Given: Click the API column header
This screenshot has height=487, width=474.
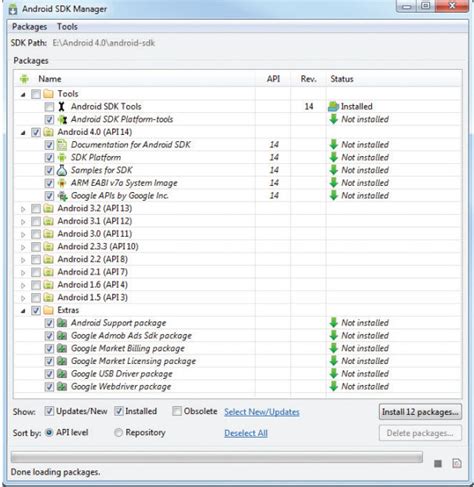Looking at the screenshot, I should tap(273, 79).
